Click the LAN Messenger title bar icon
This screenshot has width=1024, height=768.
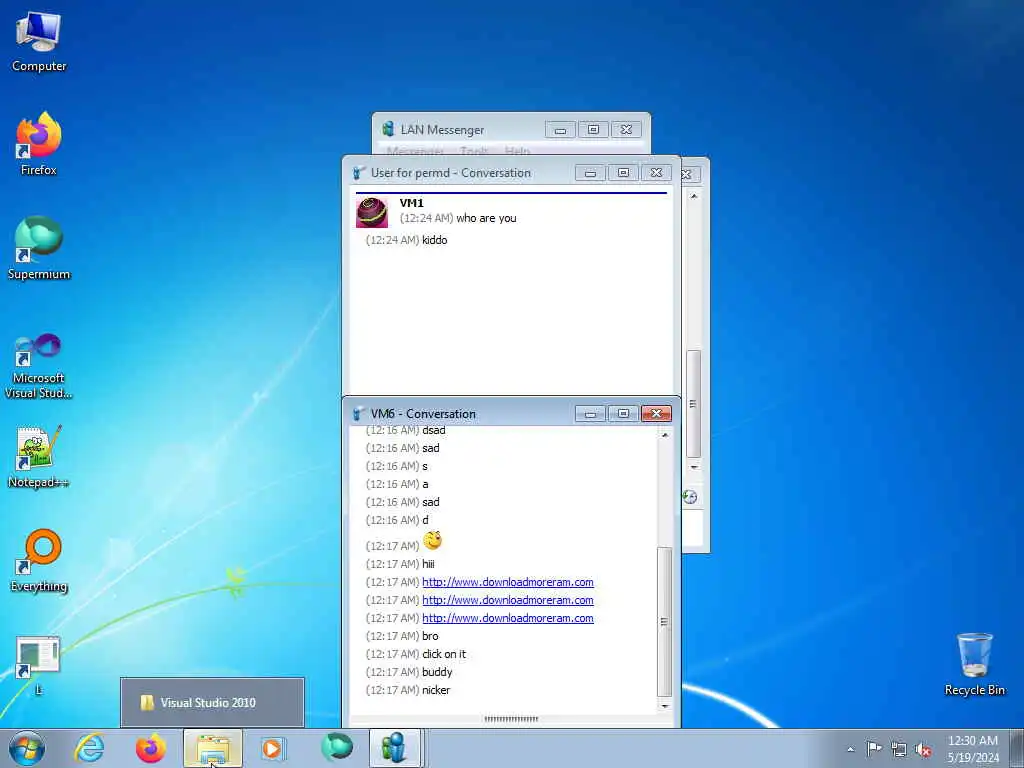(388, 129)
